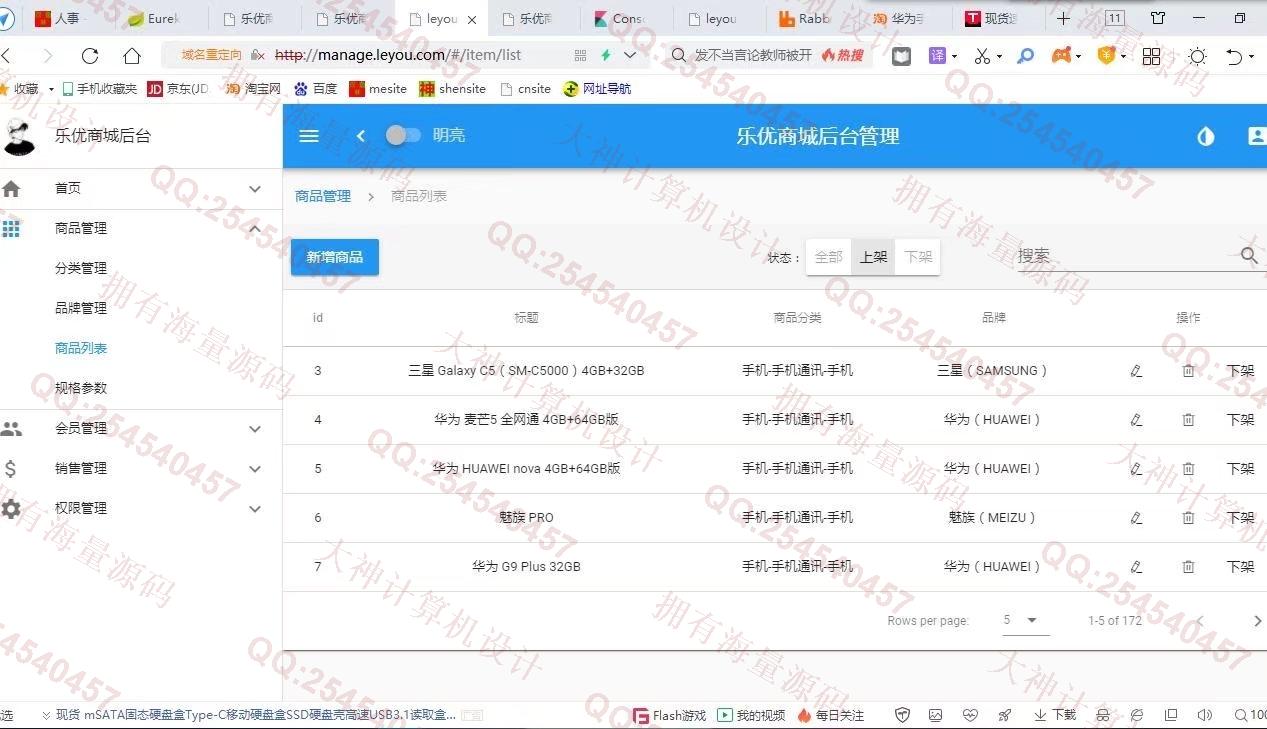The width and height of the screenshot is (1267, 729).
Task: Switch to the Eurek browser tab
Action: click(153, 18)
